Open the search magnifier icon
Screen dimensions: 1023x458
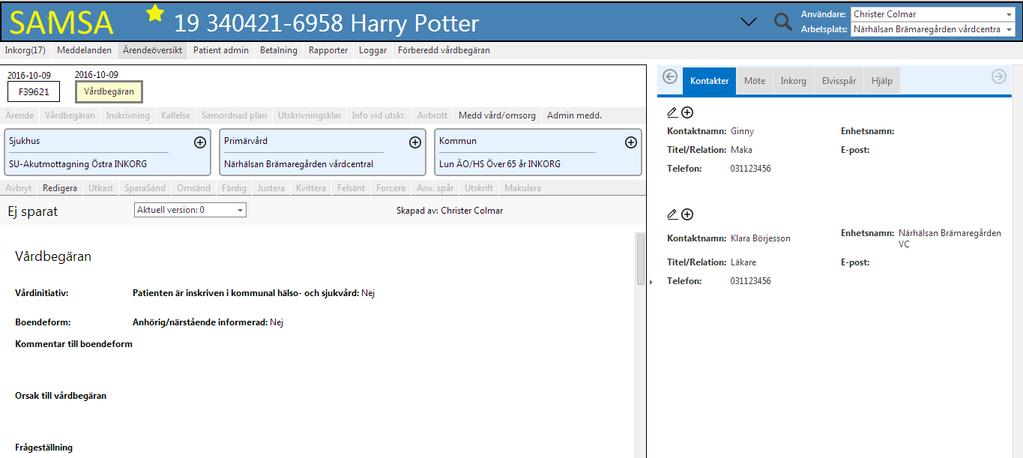point(782,22)
